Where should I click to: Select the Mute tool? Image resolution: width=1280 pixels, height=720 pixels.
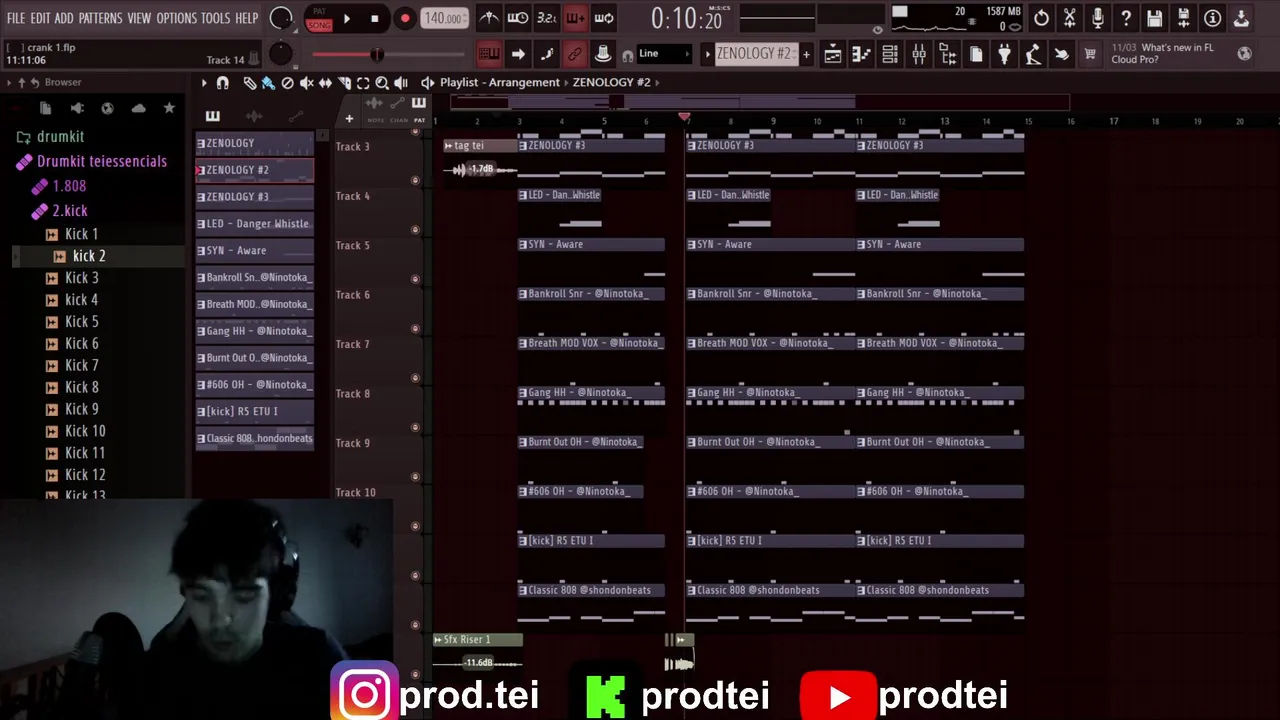click(307, 83)
